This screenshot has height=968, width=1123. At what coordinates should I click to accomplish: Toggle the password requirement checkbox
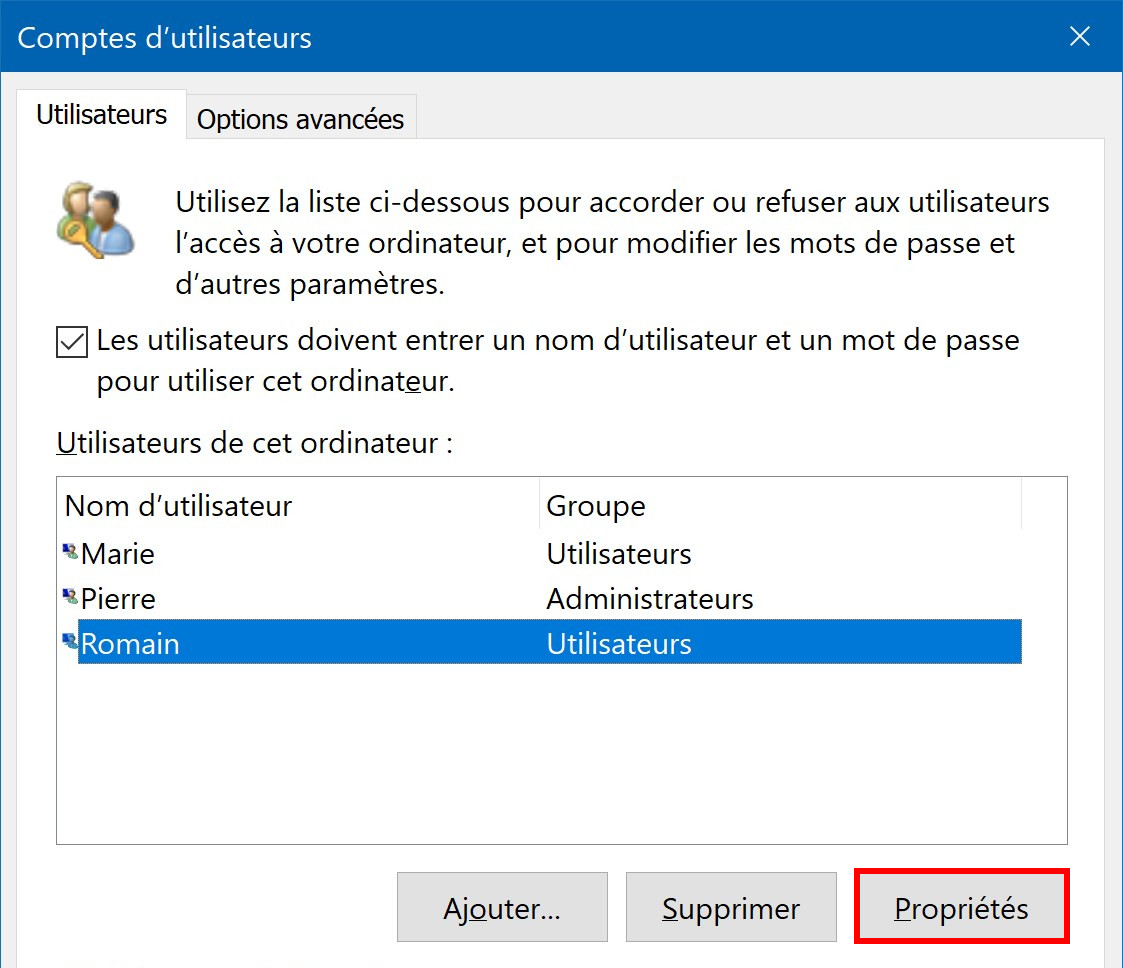click(x=72, y=342)
